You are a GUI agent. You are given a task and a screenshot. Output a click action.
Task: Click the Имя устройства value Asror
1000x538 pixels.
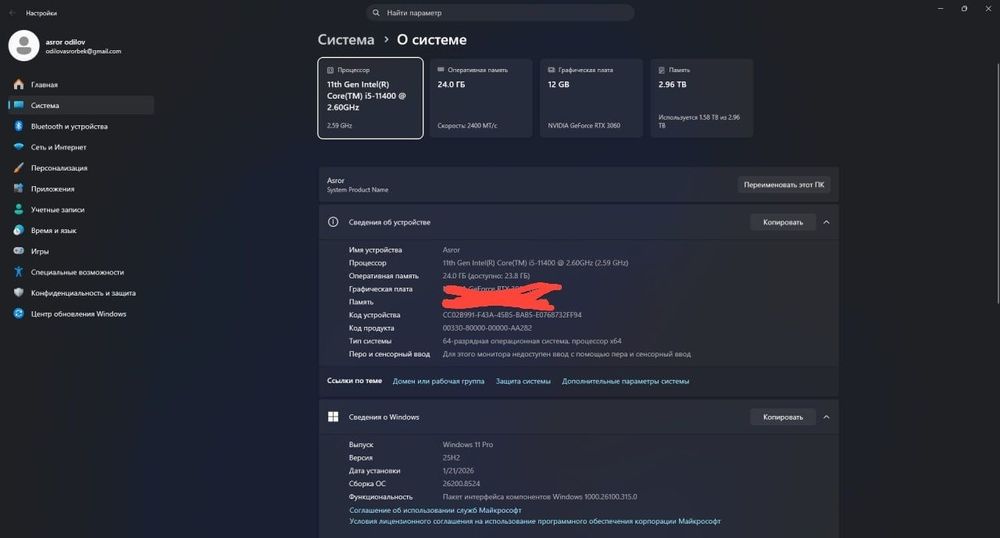(x=451, y=250)
